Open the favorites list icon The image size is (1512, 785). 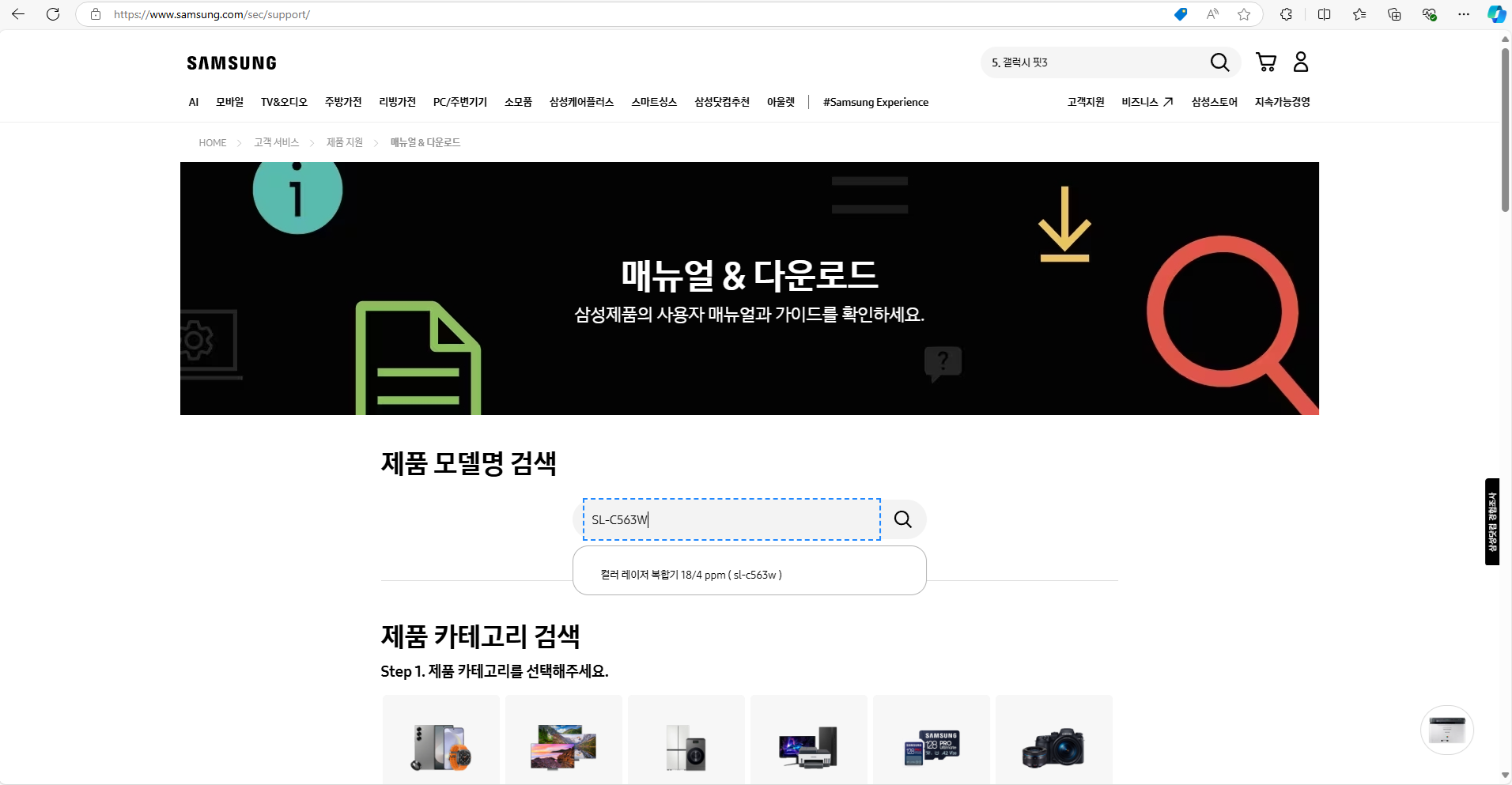1359,14
